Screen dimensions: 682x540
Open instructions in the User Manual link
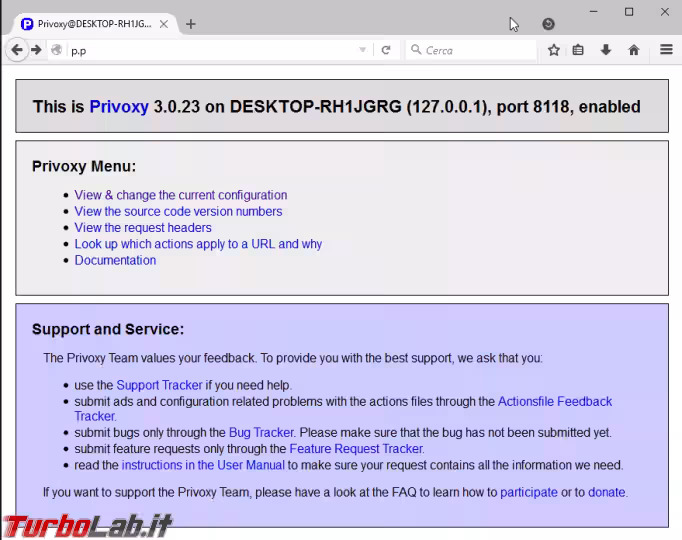click(x=203, y=465)
